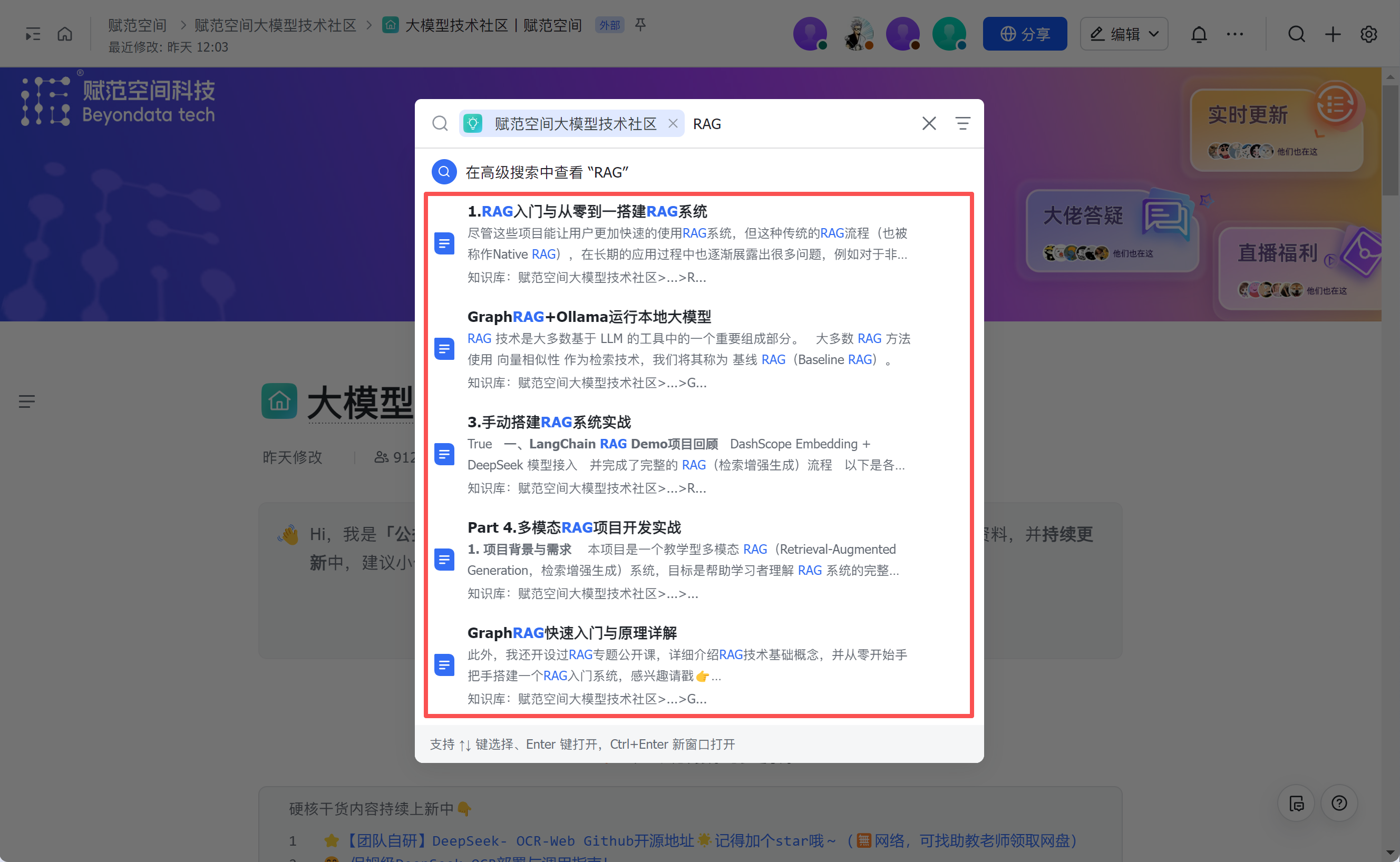Open the 赋范空间大模型技术社区 breadcrumb
This screenshot has width=1400, height=862.
coord(276,25)
